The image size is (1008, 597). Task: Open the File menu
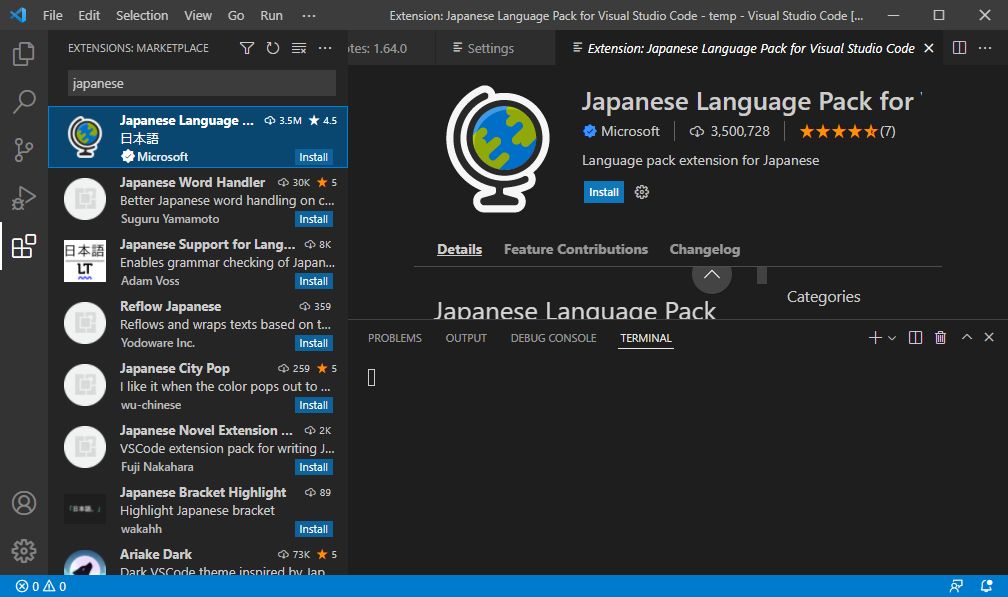point(53,15)
